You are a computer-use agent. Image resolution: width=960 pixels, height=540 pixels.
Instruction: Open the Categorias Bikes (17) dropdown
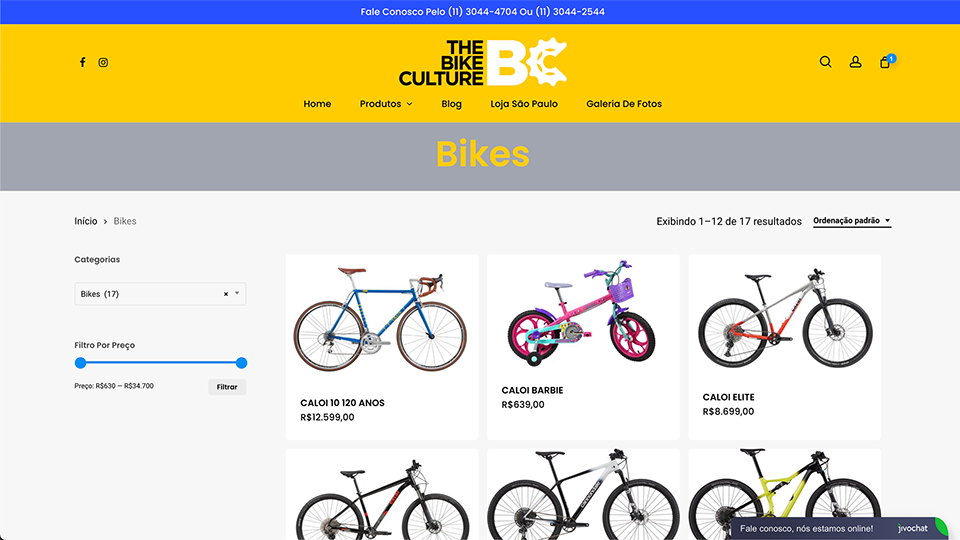click(160, 294)
